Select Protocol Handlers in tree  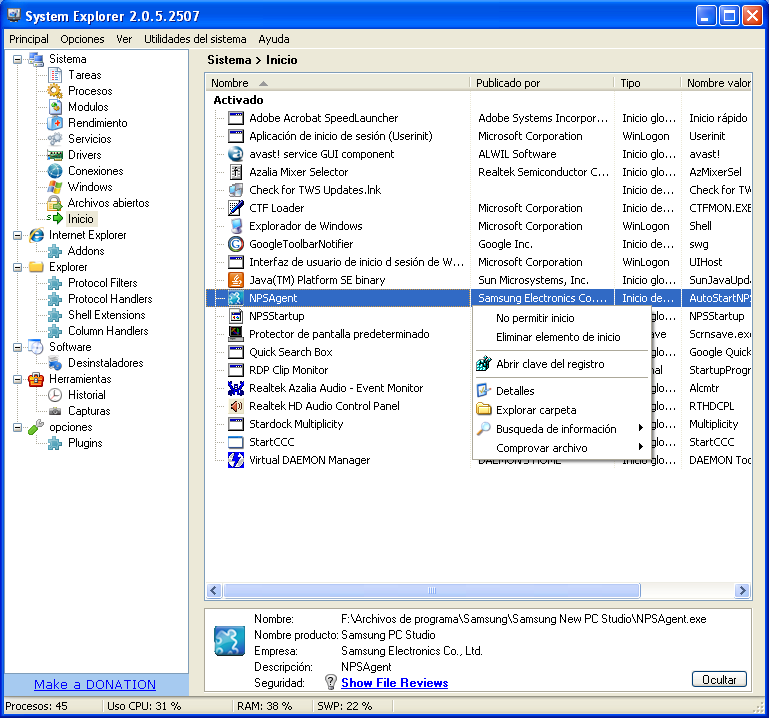pyautogui.click(x=110, y=299)
